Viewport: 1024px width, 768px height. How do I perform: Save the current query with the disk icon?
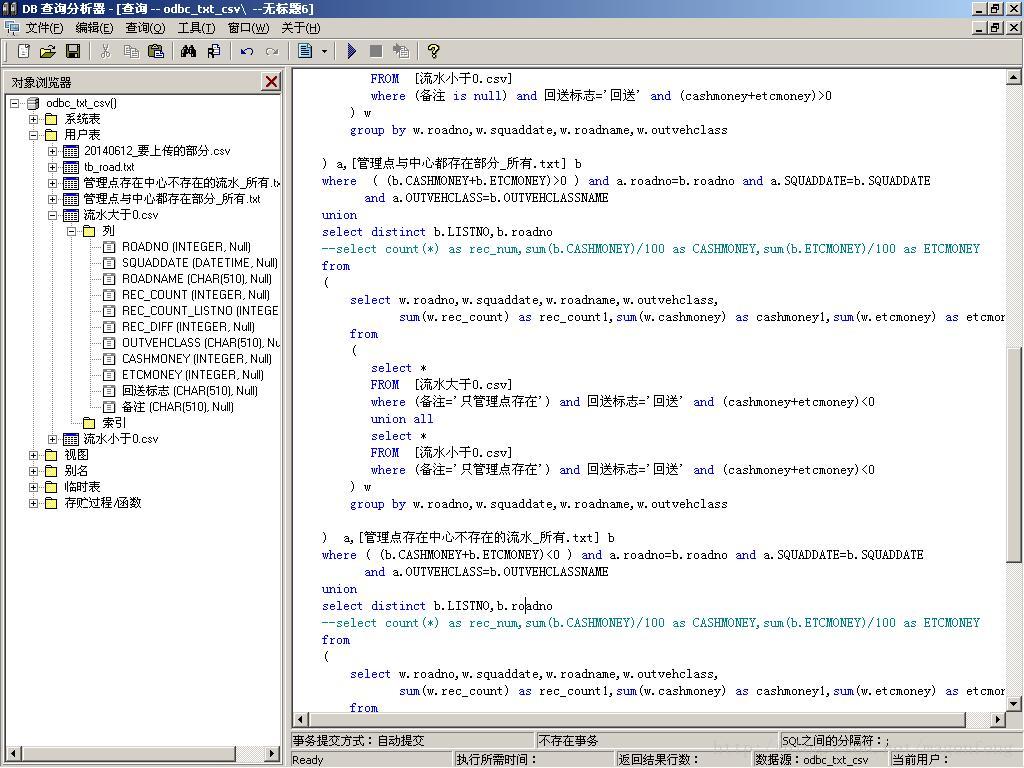tap(72, 51)
